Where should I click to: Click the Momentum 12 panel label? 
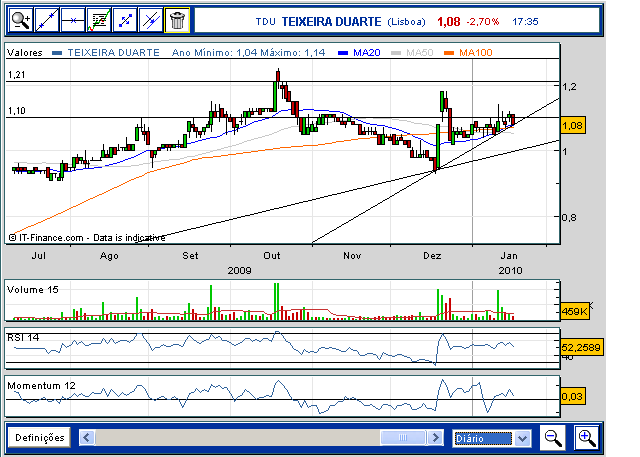(41, 386)
